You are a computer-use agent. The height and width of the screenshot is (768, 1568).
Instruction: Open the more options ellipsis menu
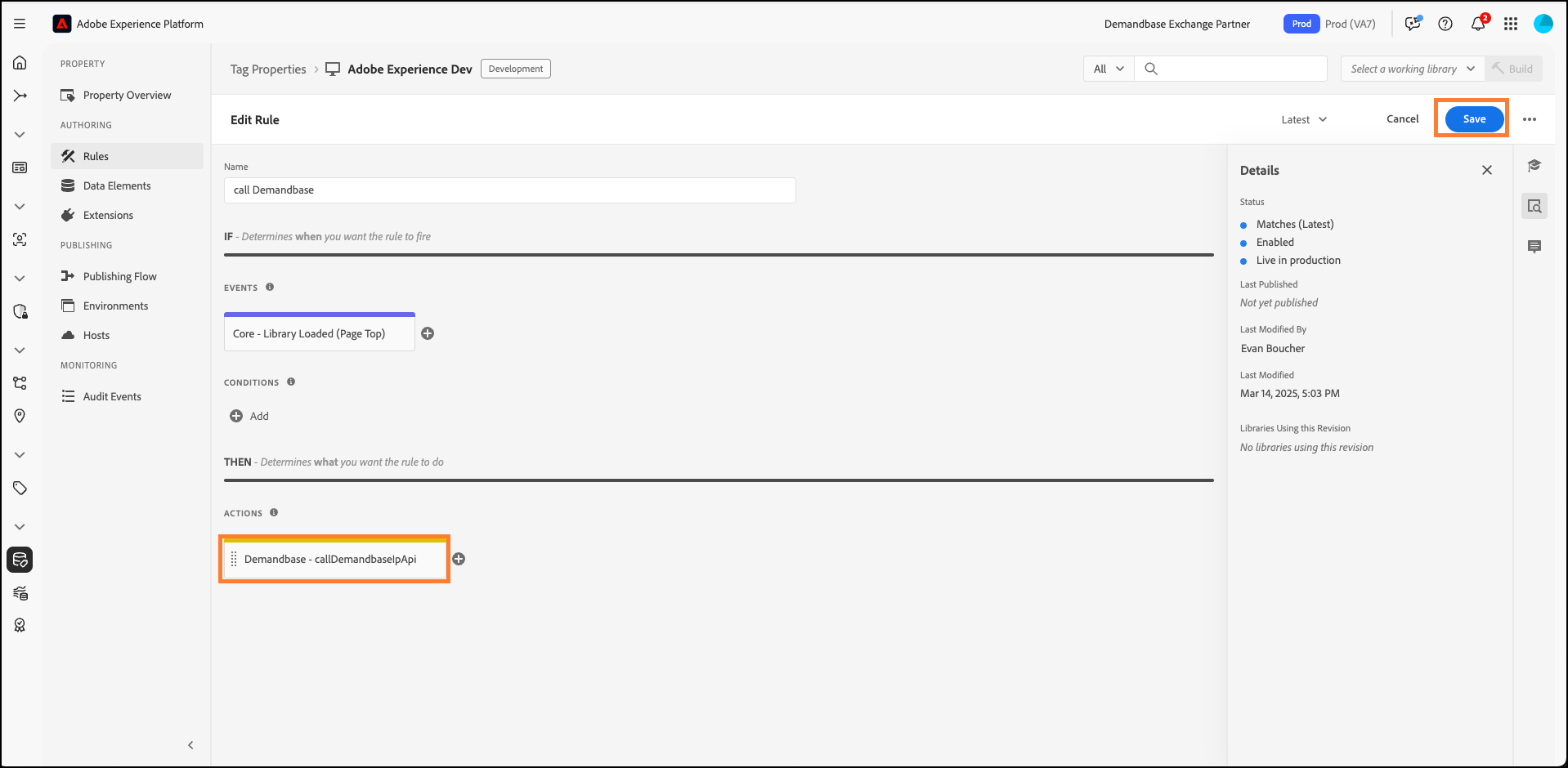pos(1530,119)
